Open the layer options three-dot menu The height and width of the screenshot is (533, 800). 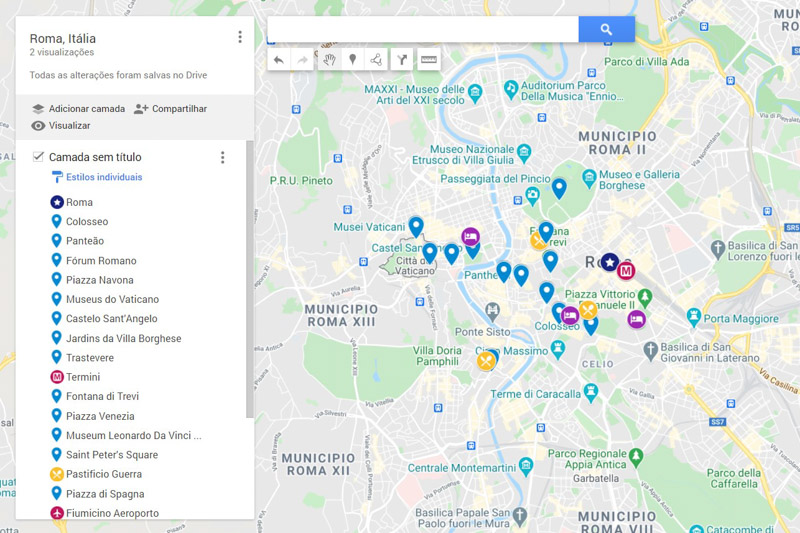222,158
